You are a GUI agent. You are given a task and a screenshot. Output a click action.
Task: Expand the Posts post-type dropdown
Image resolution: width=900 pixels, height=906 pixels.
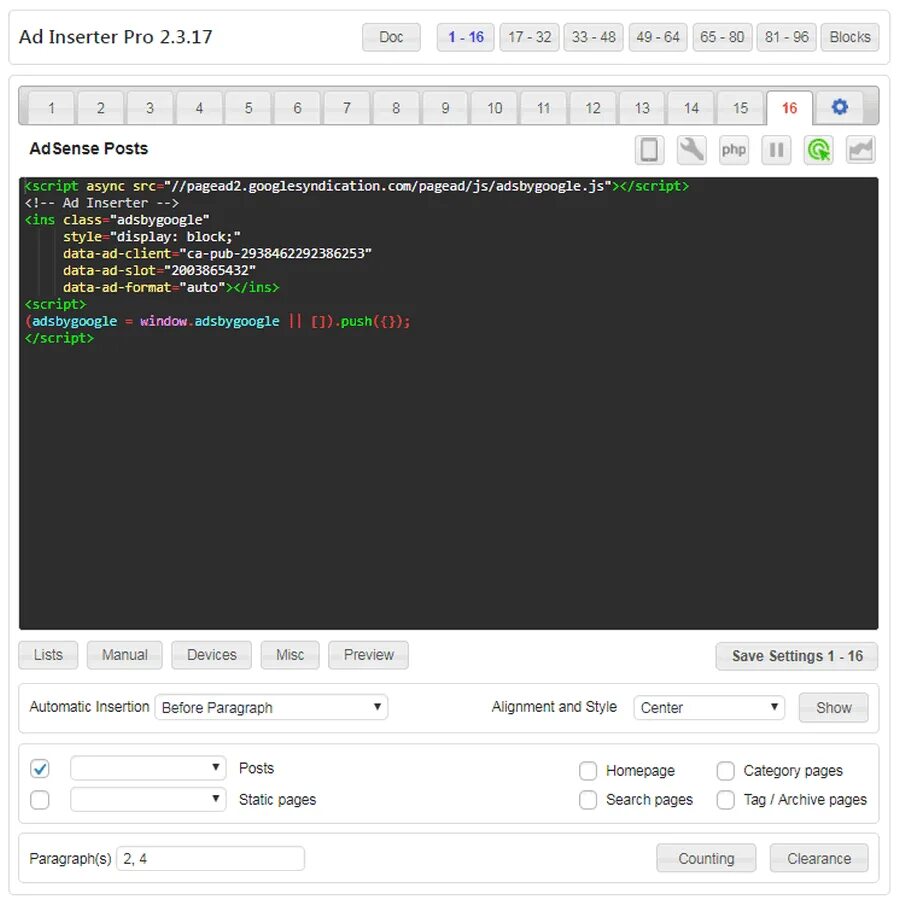tap(147, 768)
